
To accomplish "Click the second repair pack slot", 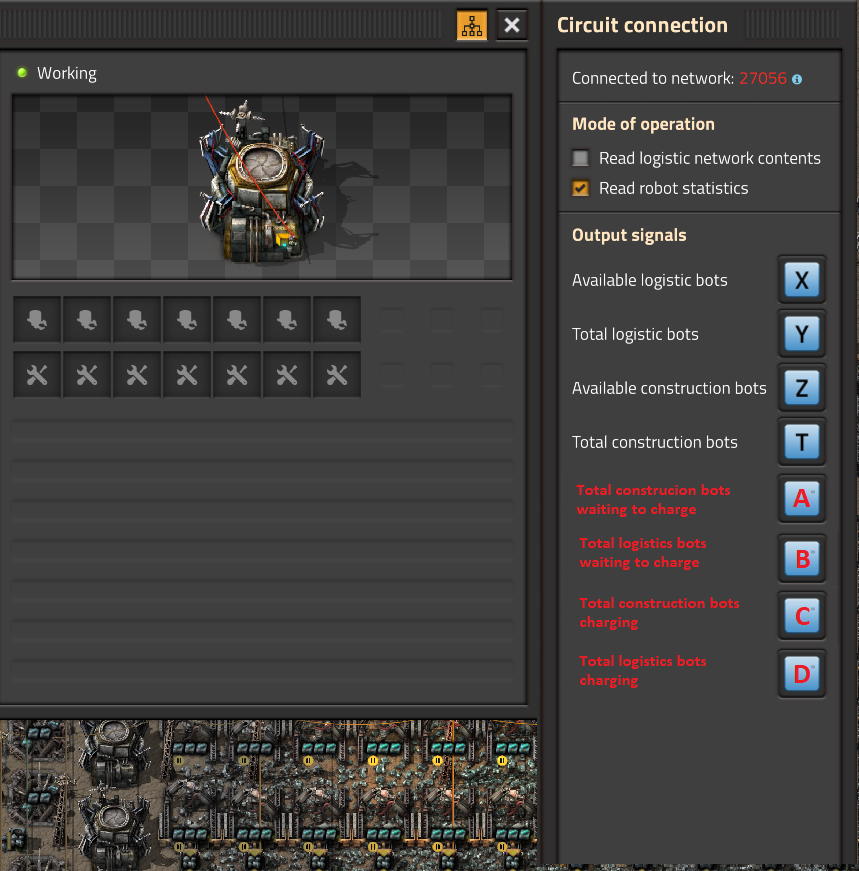I will click(x=87, y=375).
